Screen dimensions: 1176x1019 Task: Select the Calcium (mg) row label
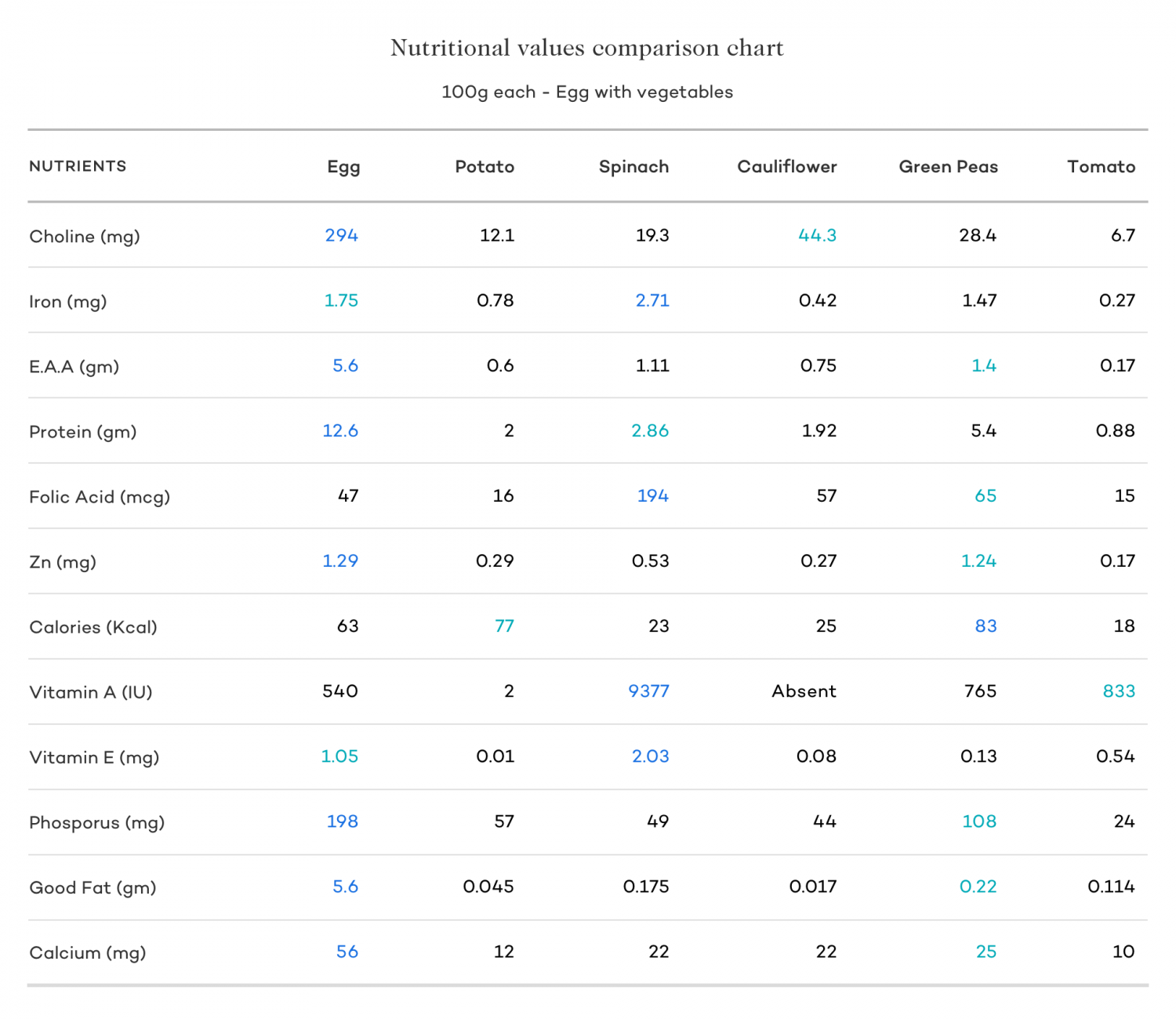pyautogui.click(x=88, y=952)
